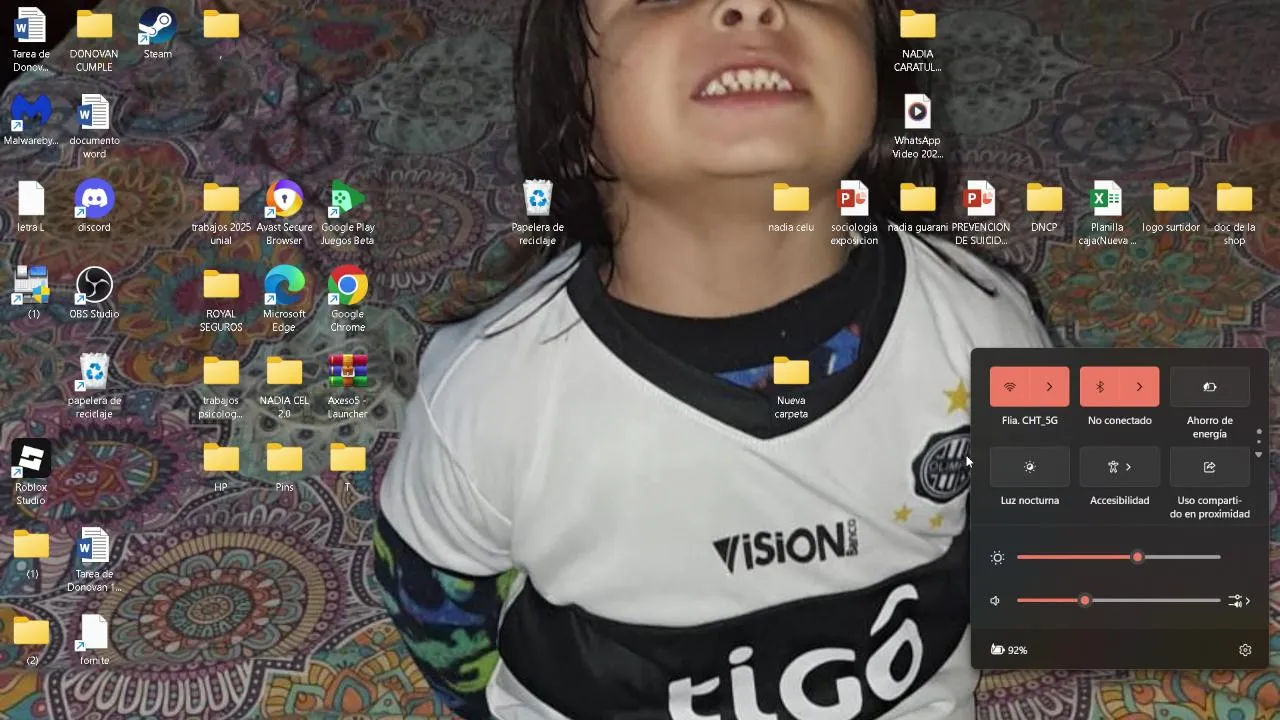Open the Axeso5 Launcher icon

pyautogui.click(x=347, y=387)
